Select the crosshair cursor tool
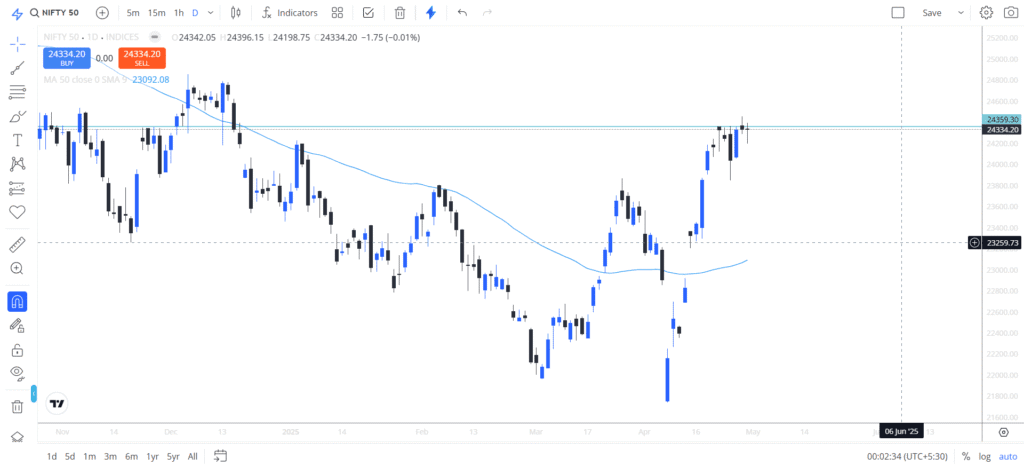Viewport: 1024px width, 466px height. coord(18,44)
